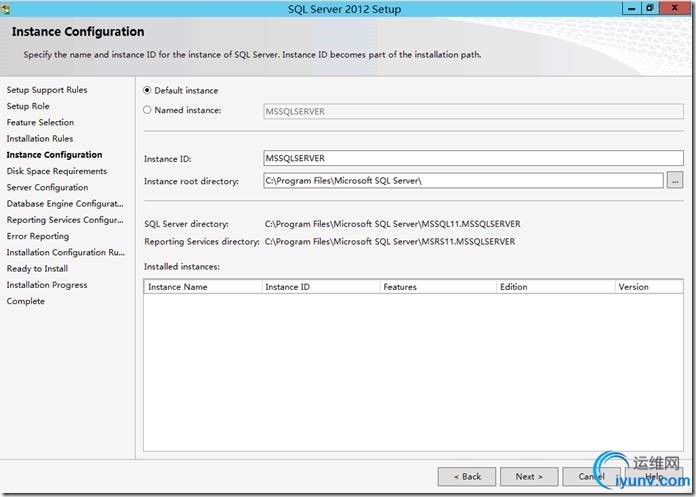Image resolution: width=696 pixels, height=497 pixels.
Task: Select Instance Configuration step
Action: (x=54, y=154)
